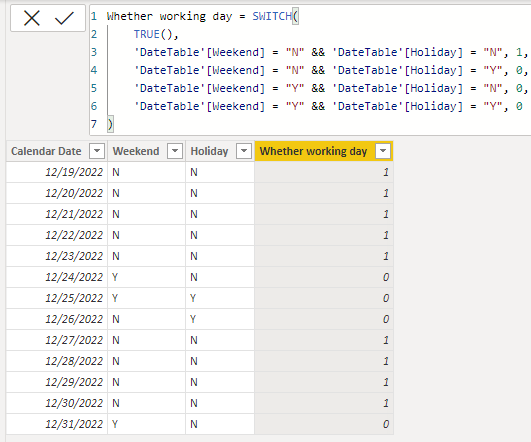This screenshot has width=531, height=442.
Task: Select the 12/27/2022 date cell
Action: click(57, 340)
